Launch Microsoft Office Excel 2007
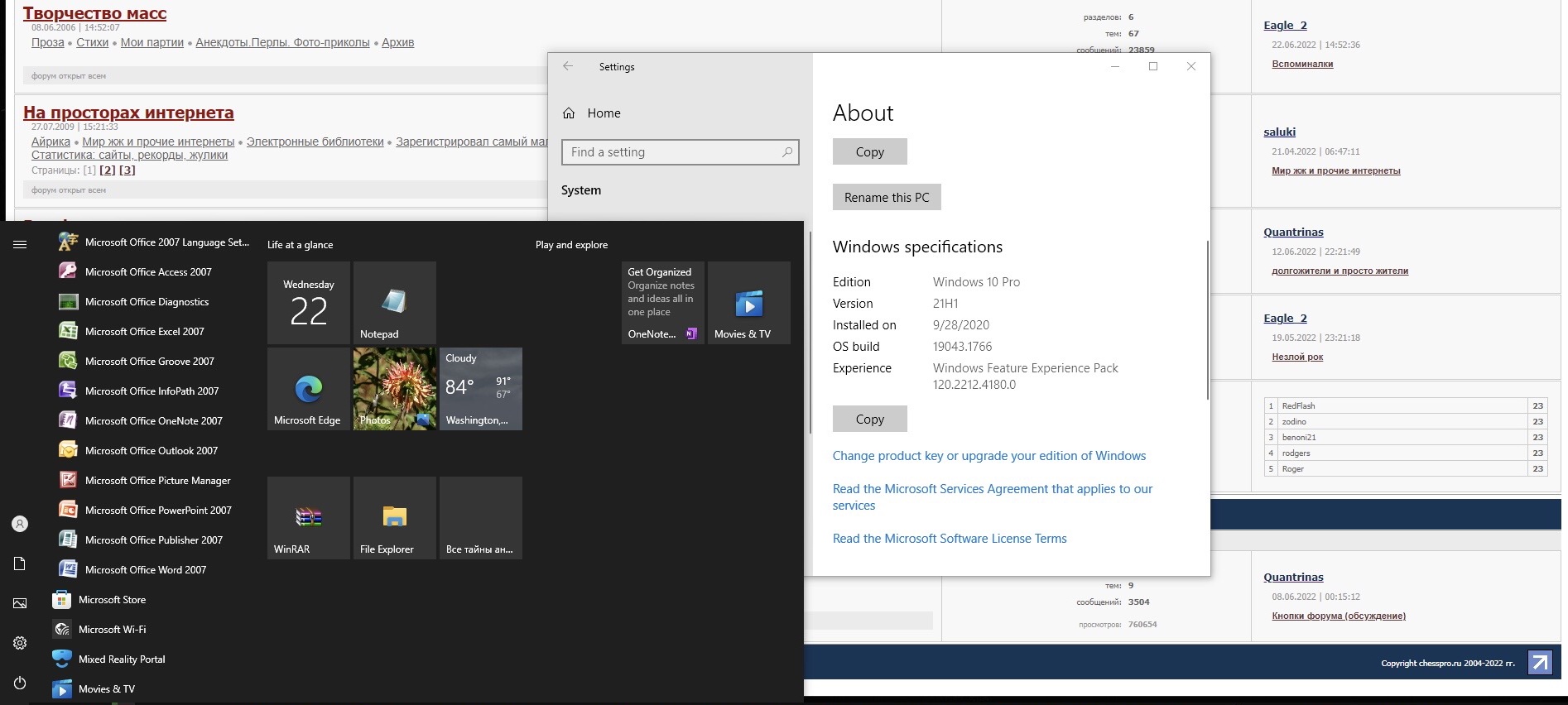1568x705 pixels. (144, 332)
